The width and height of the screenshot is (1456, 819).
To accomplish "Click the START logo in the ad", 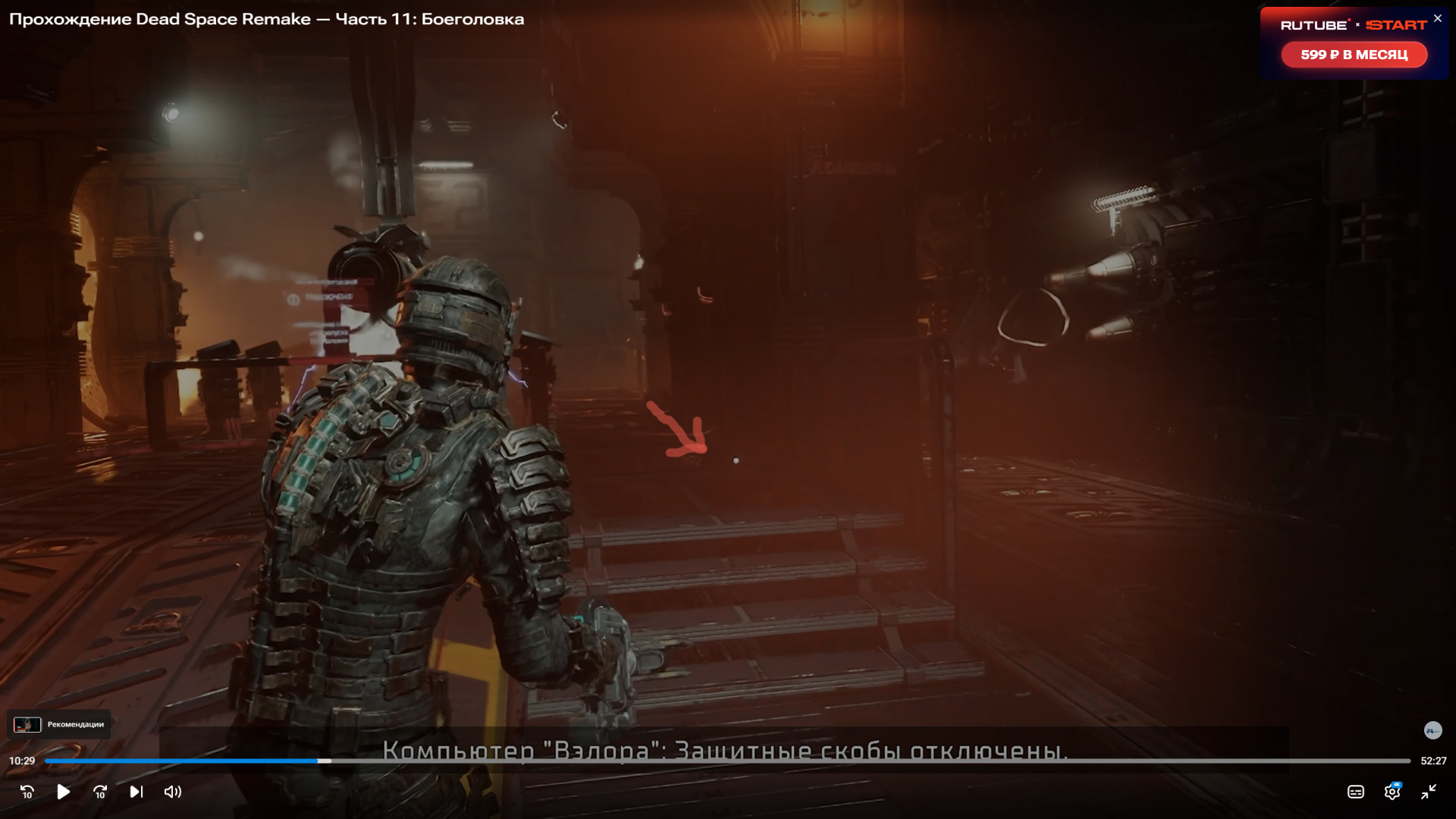I will pyautogui.click(x=1396, y=25).
